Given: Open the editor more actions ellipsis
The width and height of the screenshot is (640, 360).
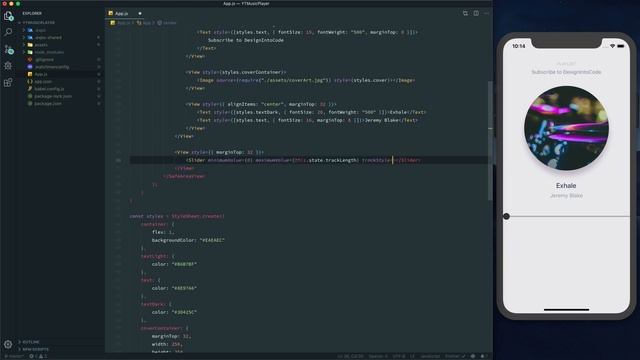Looking at the screenshot, I should click(486, 13).
